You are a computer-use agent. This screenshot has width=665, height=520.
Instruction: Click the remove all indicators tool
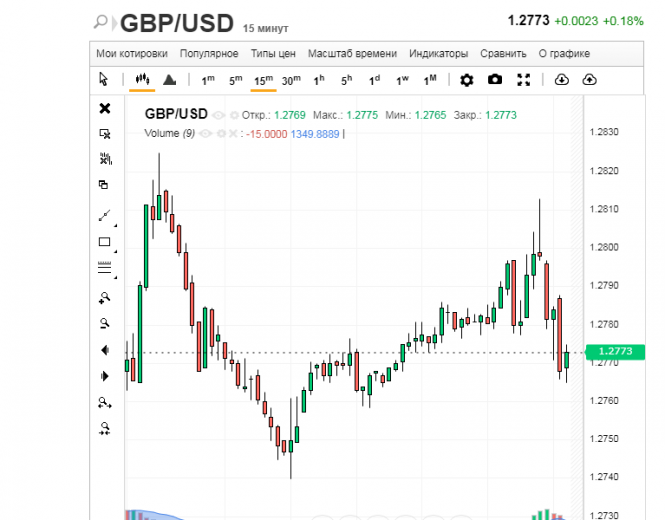(x=105, y=159)
